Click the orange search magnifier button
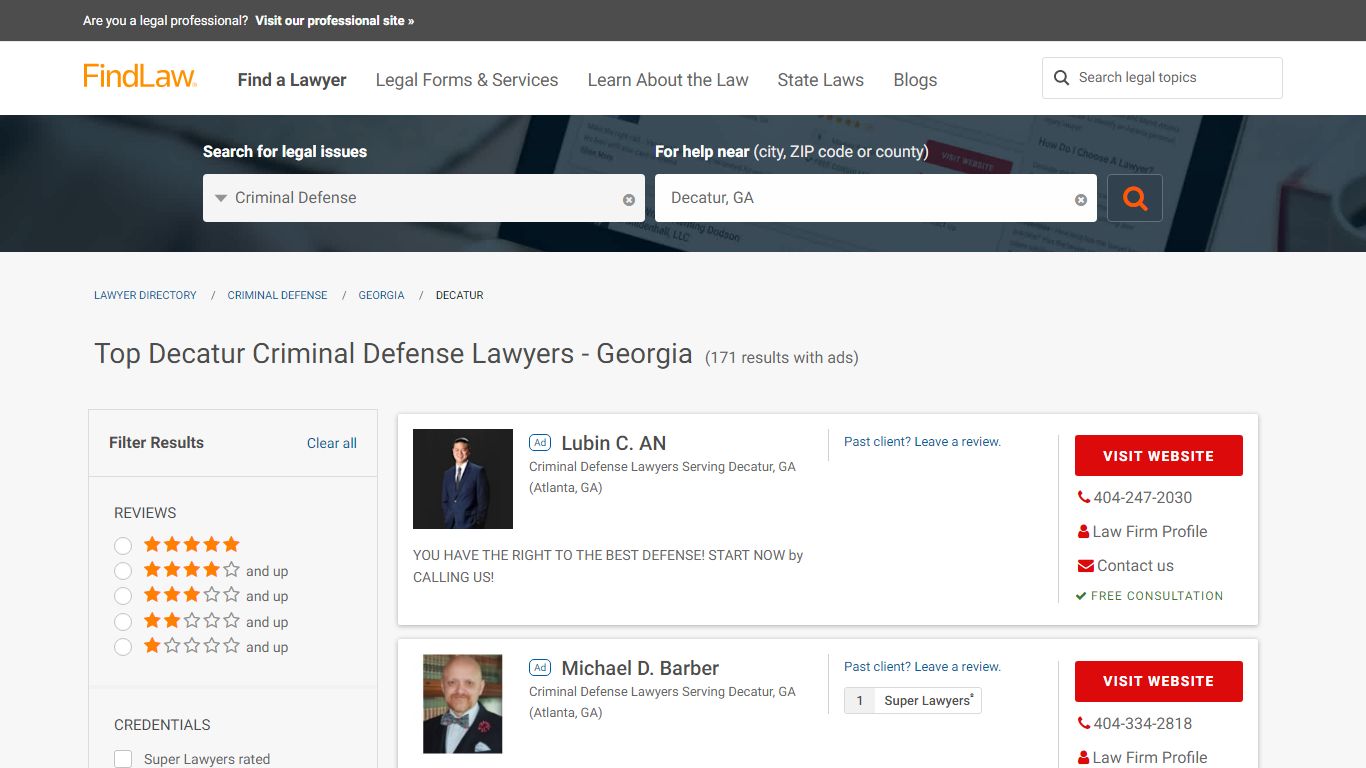The height and width of the screenshot is (768, 1366). click(1135, 198)
